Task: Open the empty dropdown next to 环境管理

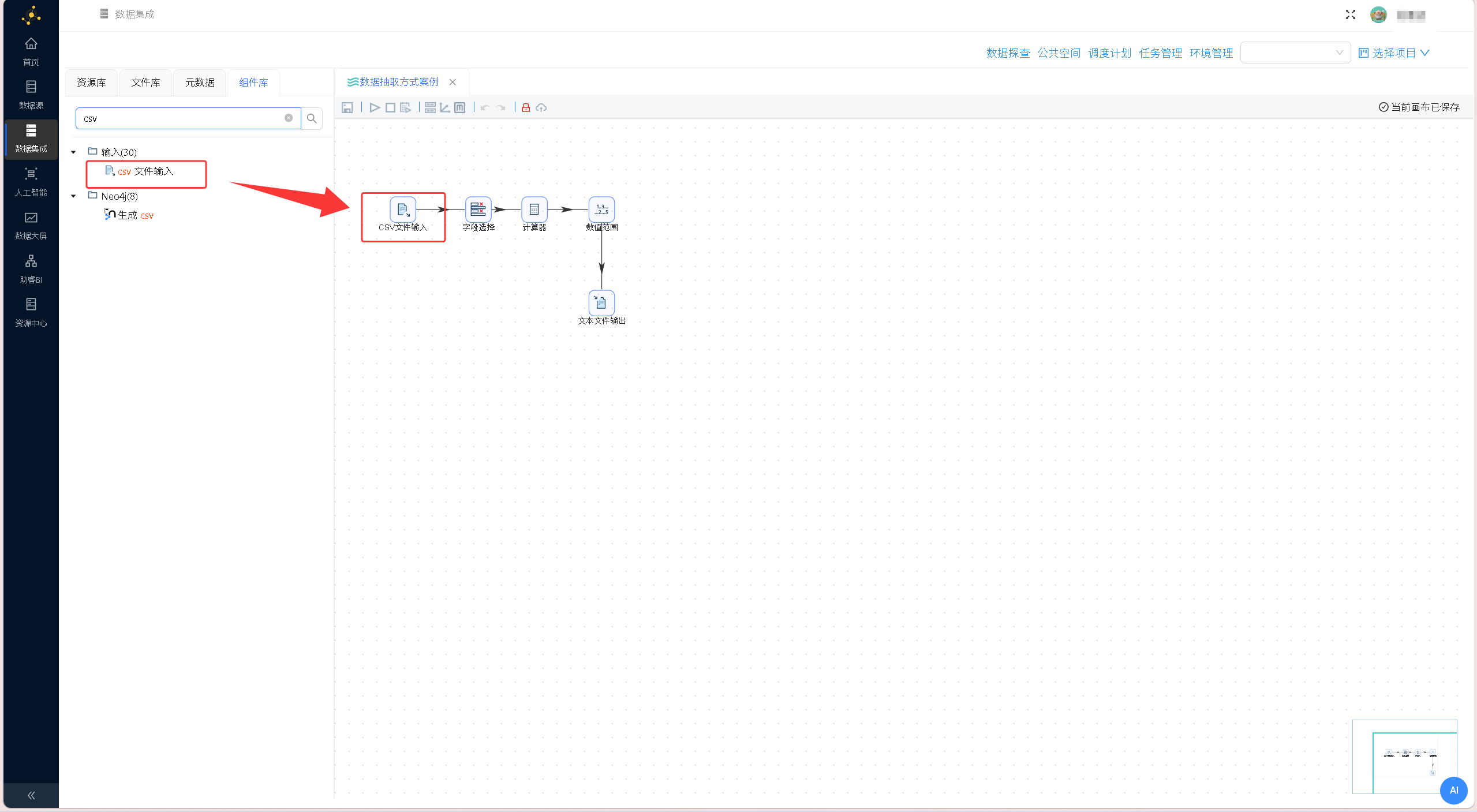Action: tap(1295, 53)
